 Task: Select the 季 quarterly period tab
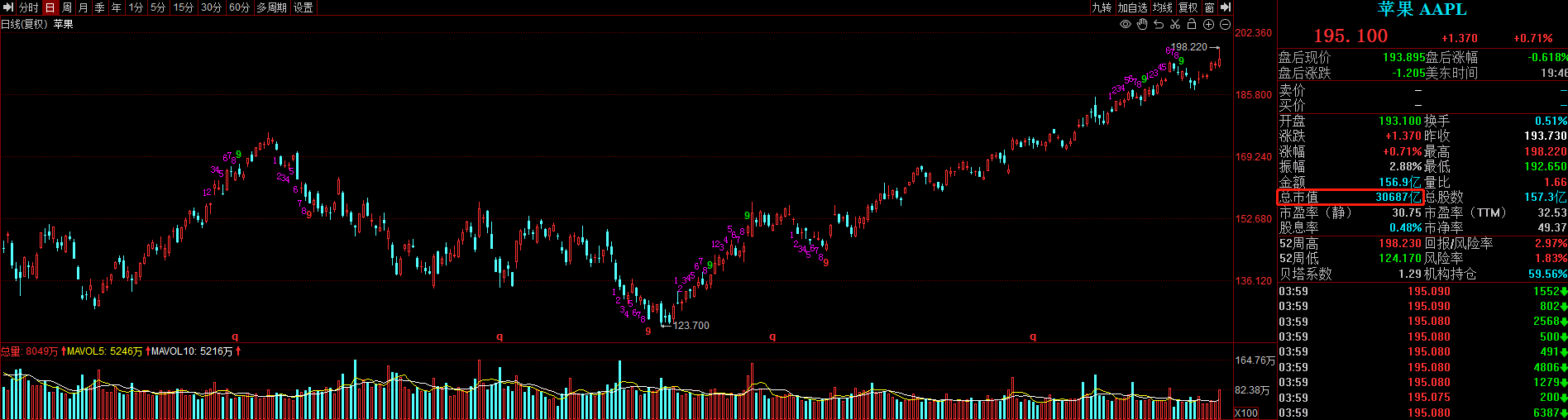[x=100, y=7]
